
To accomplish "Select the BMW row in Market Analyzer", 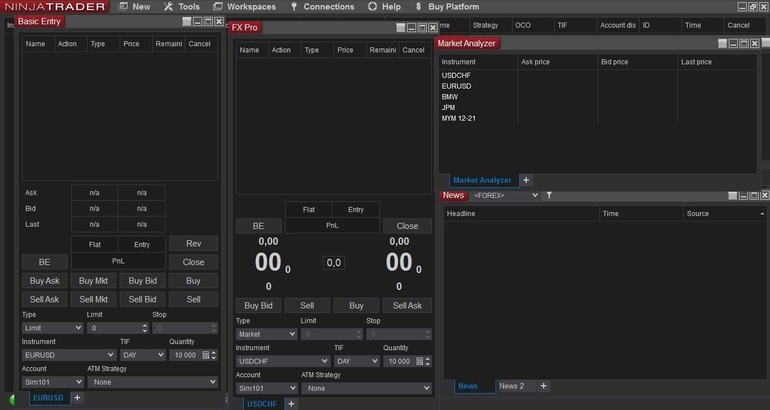I will coord(450,97).
